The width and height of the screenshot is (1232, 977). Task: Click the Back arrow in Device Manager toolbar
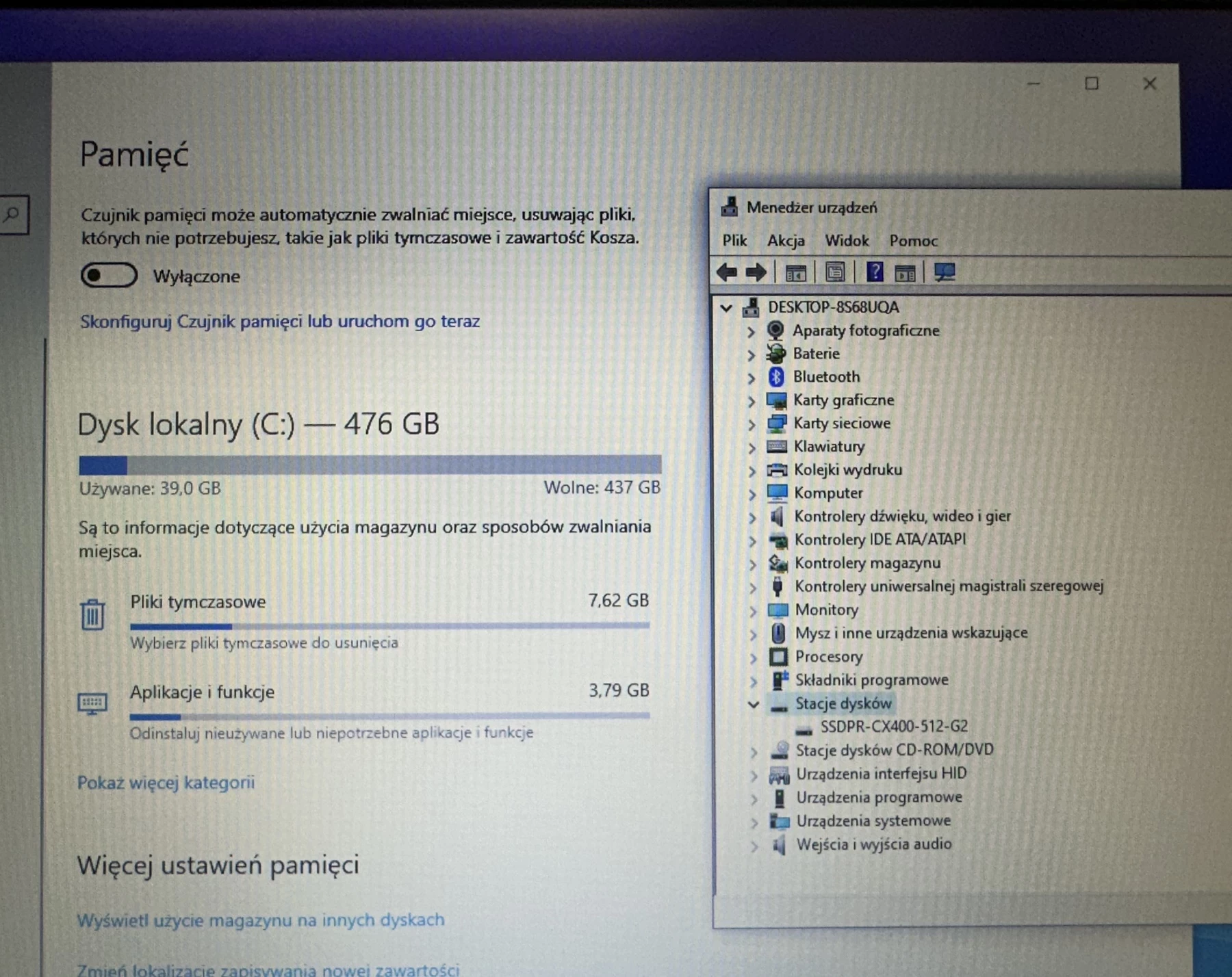coord(726,273)
